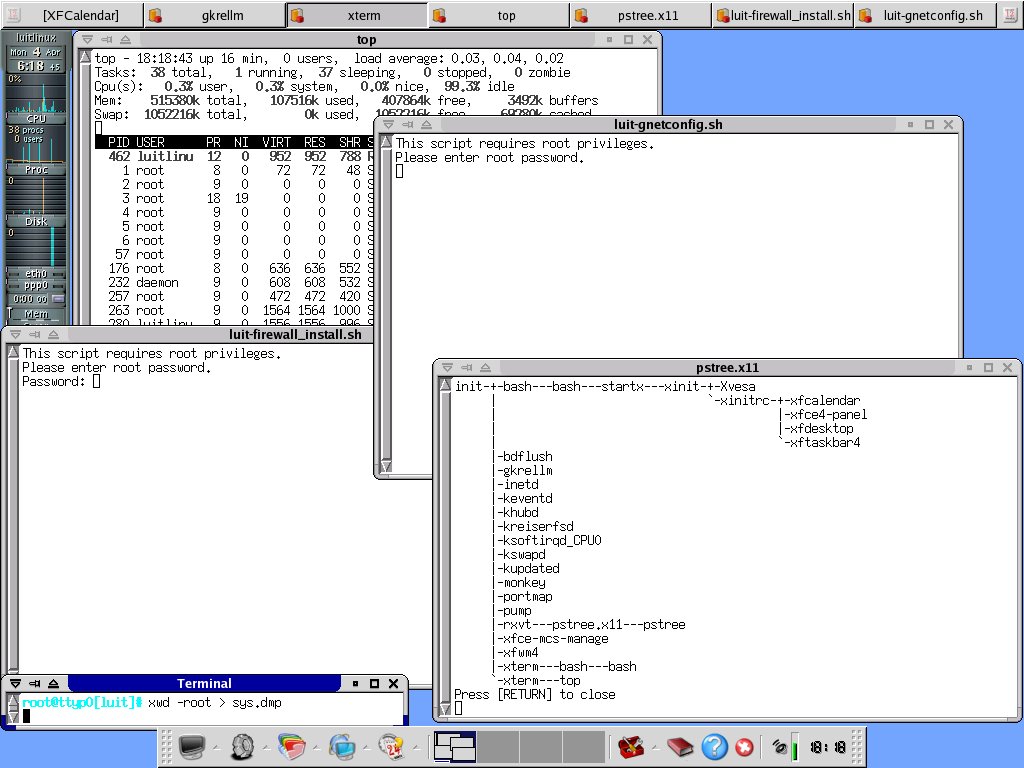Screen dimensions: 1024x768
Task: Click the ppp0 label in gkrellm
Action: (36, 285)
